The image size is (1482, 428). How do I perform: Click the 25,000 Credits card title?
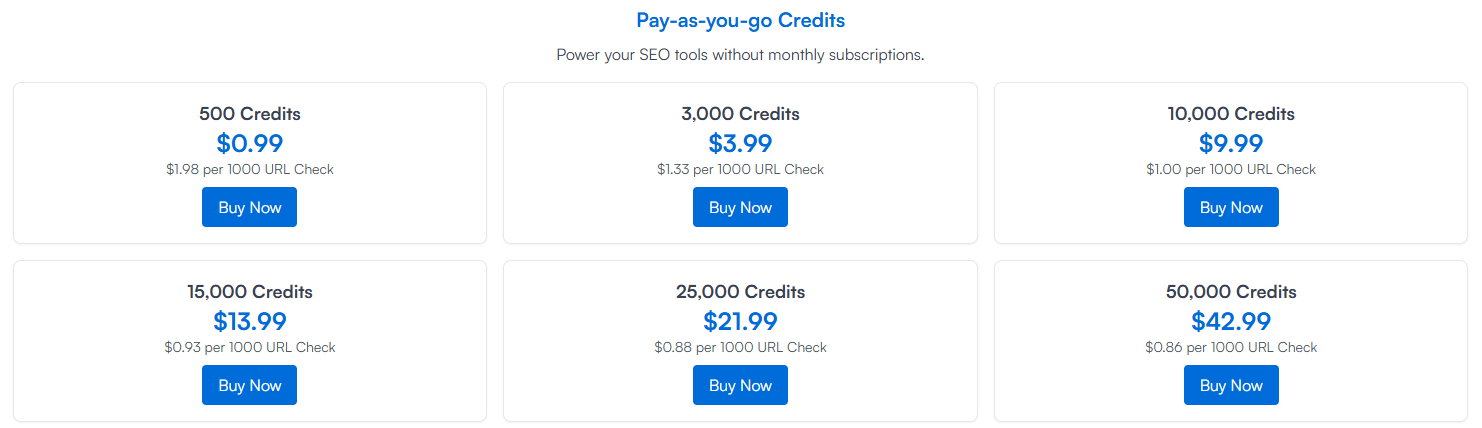(x=740, y=292)
